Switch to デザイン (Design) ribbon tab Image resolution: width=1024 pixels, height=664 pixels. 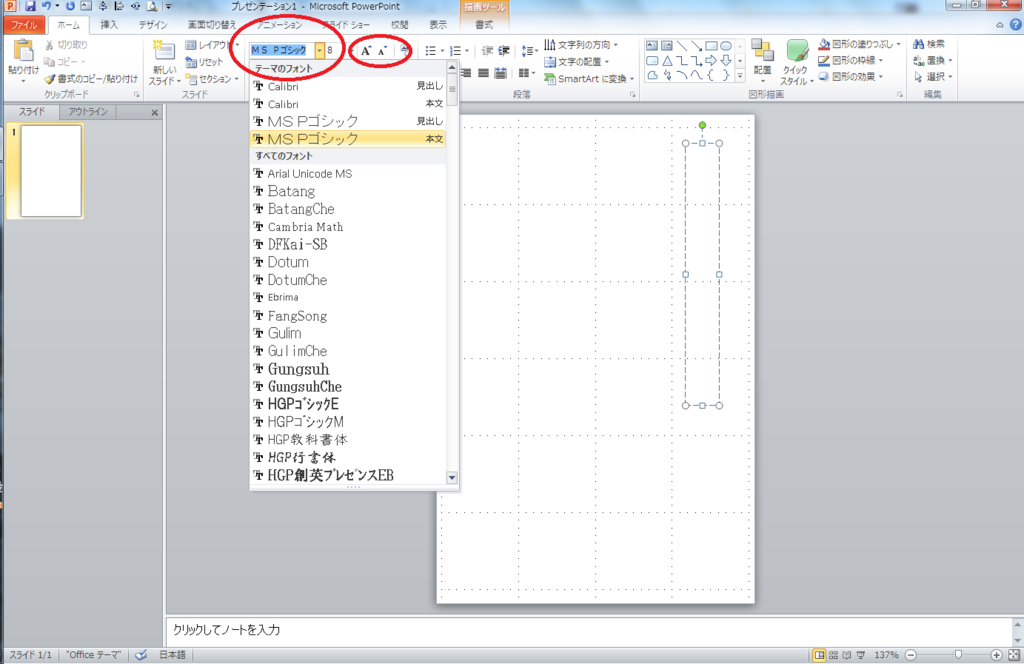click(x=153, y=25)
